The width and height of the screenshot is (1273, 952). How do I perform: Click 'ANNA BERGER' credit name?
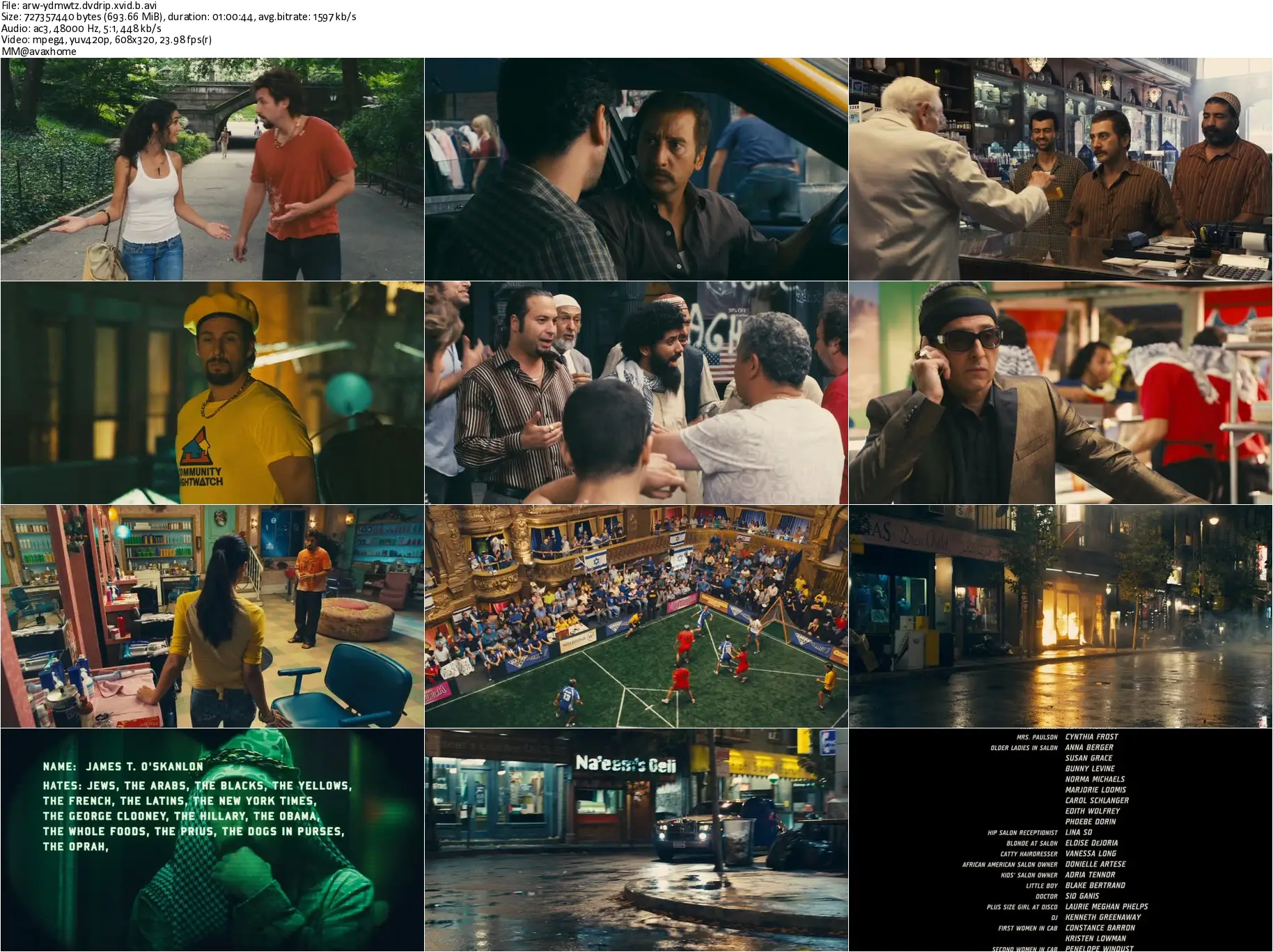(x=1089, y=747)
